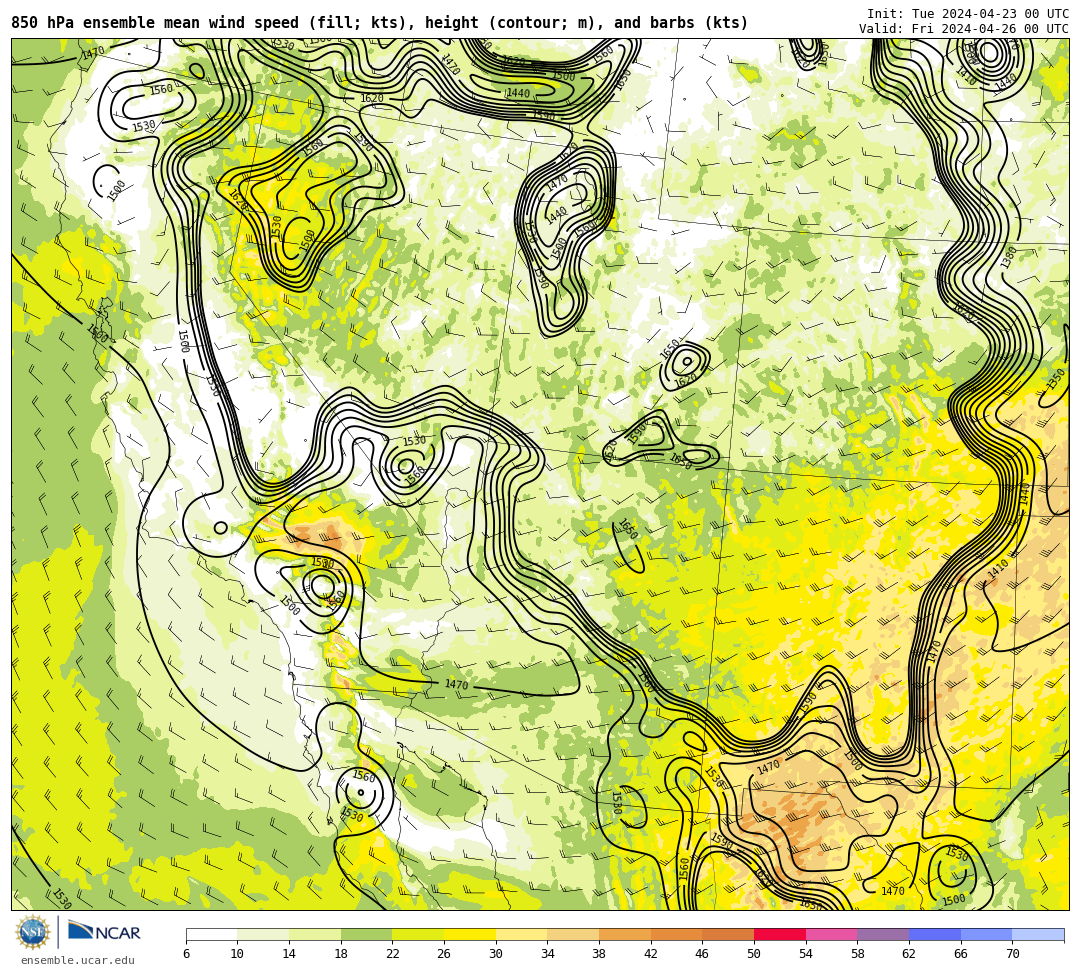This screenshot has width=1080, height=973.
Task: Click the 1530 contour label in the bottom-left corner of the map
Action: pyautogui.click(x=61, y=898)
